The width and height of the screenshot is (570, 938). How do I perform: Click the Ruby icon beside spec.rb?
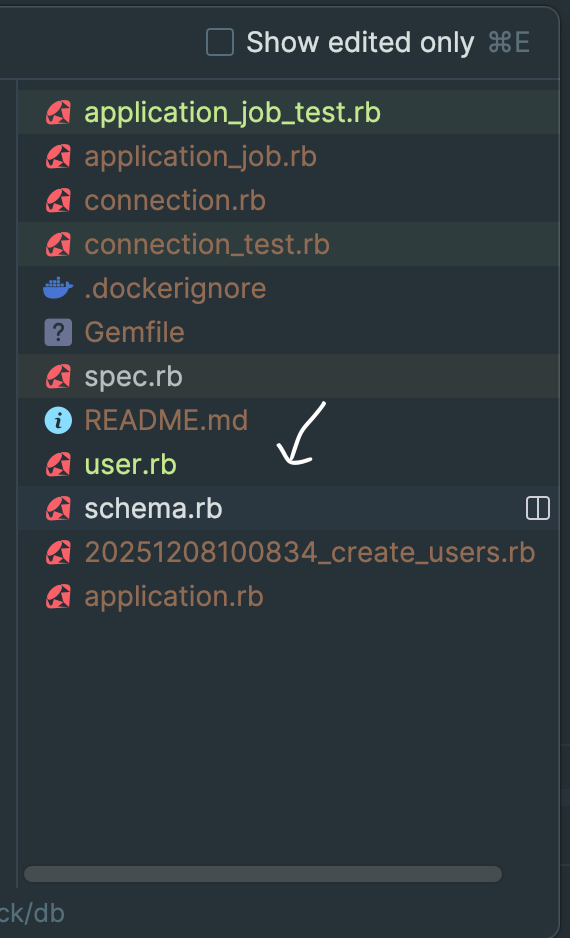[58, 376]
